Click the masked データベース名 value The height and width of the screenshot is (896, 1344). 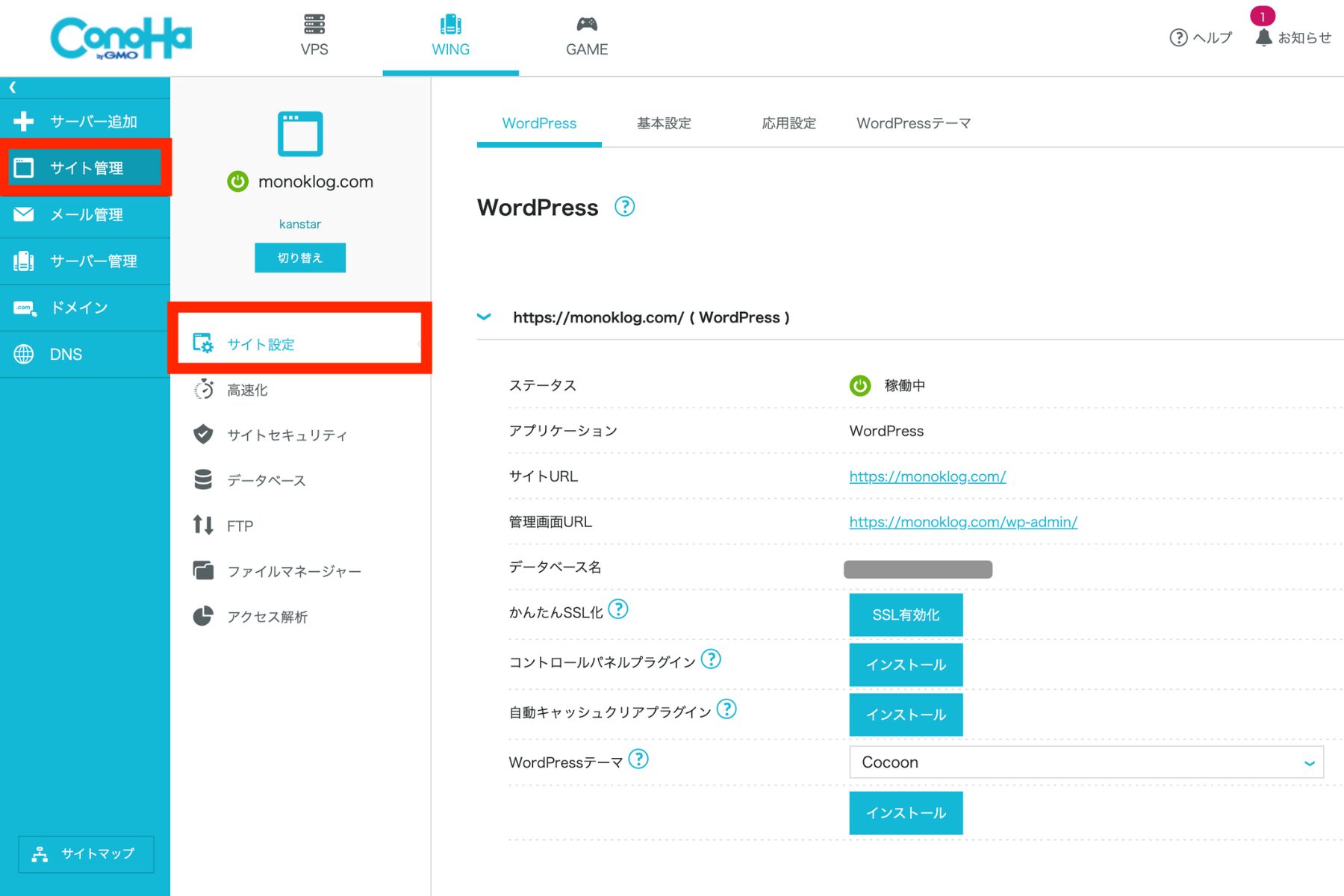pos(918,569)
